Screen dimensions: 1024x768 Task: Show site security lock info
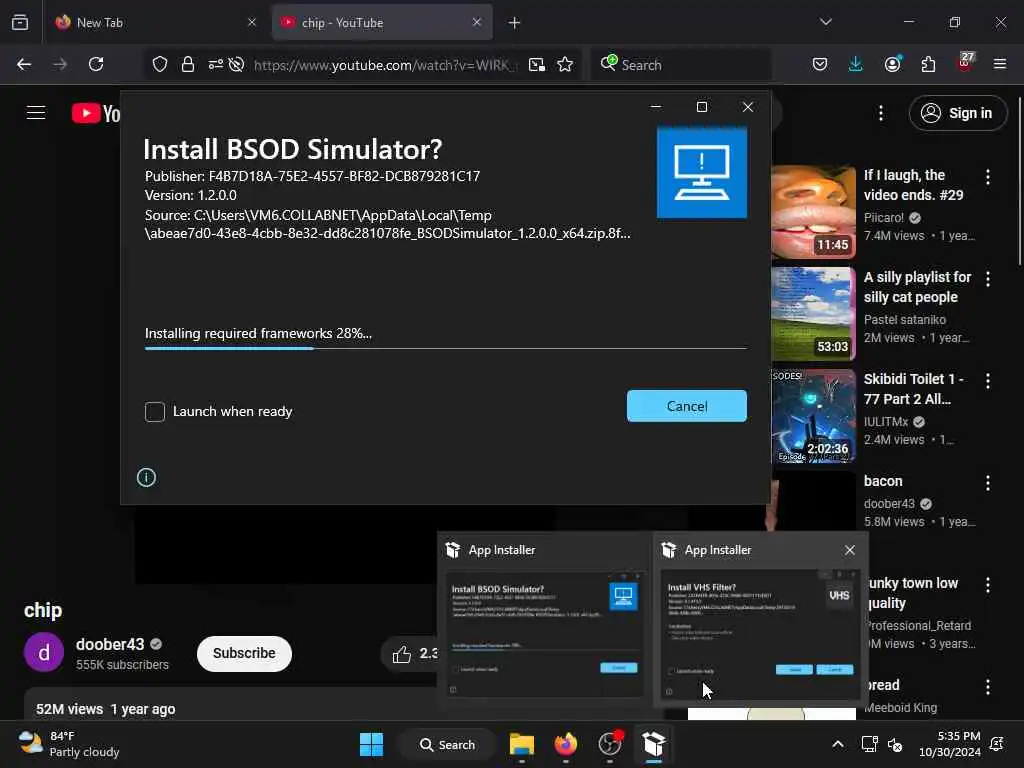coord(188,64)
